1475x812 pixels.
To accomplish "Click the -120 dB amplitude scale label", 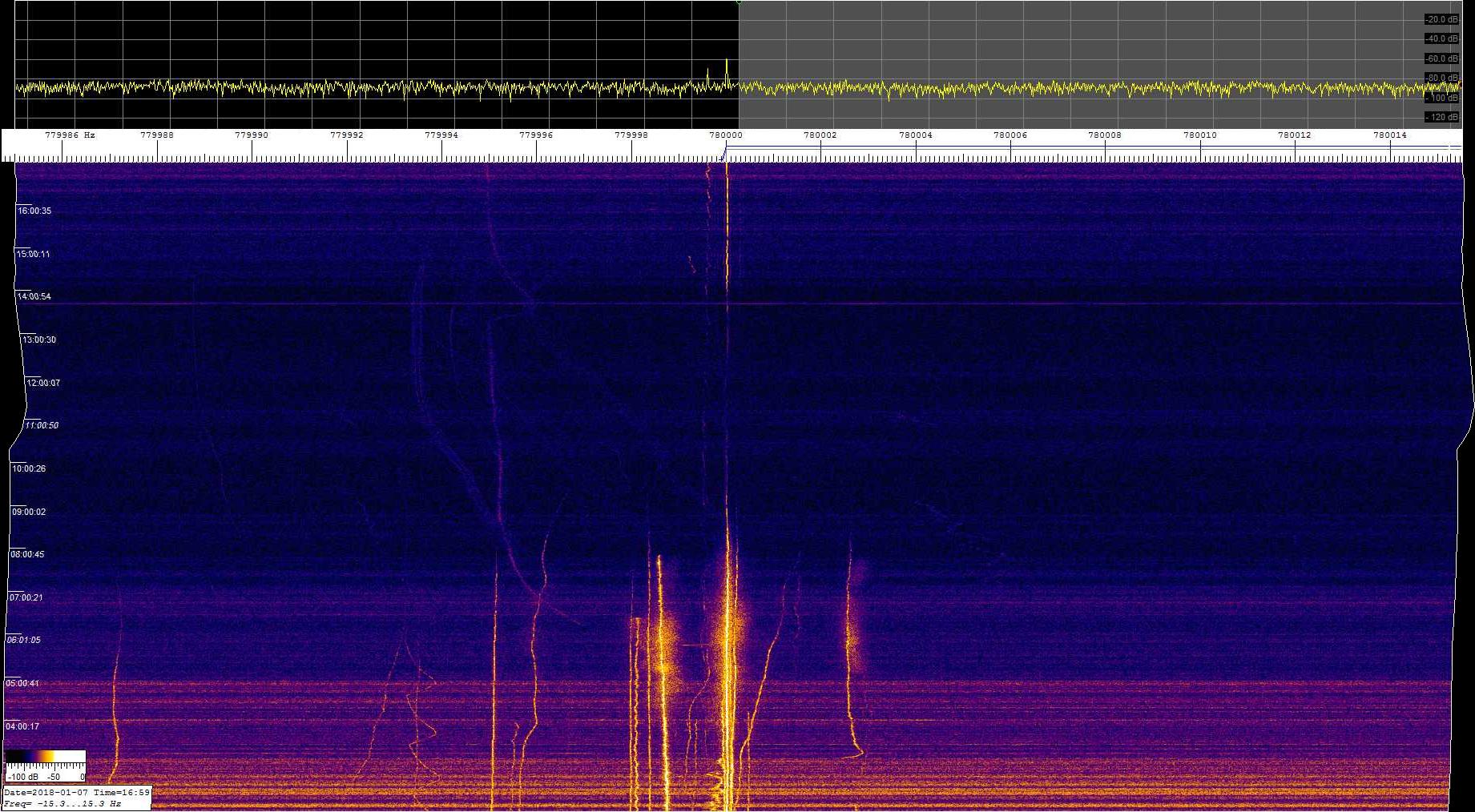I will [x=1442, y=117].
